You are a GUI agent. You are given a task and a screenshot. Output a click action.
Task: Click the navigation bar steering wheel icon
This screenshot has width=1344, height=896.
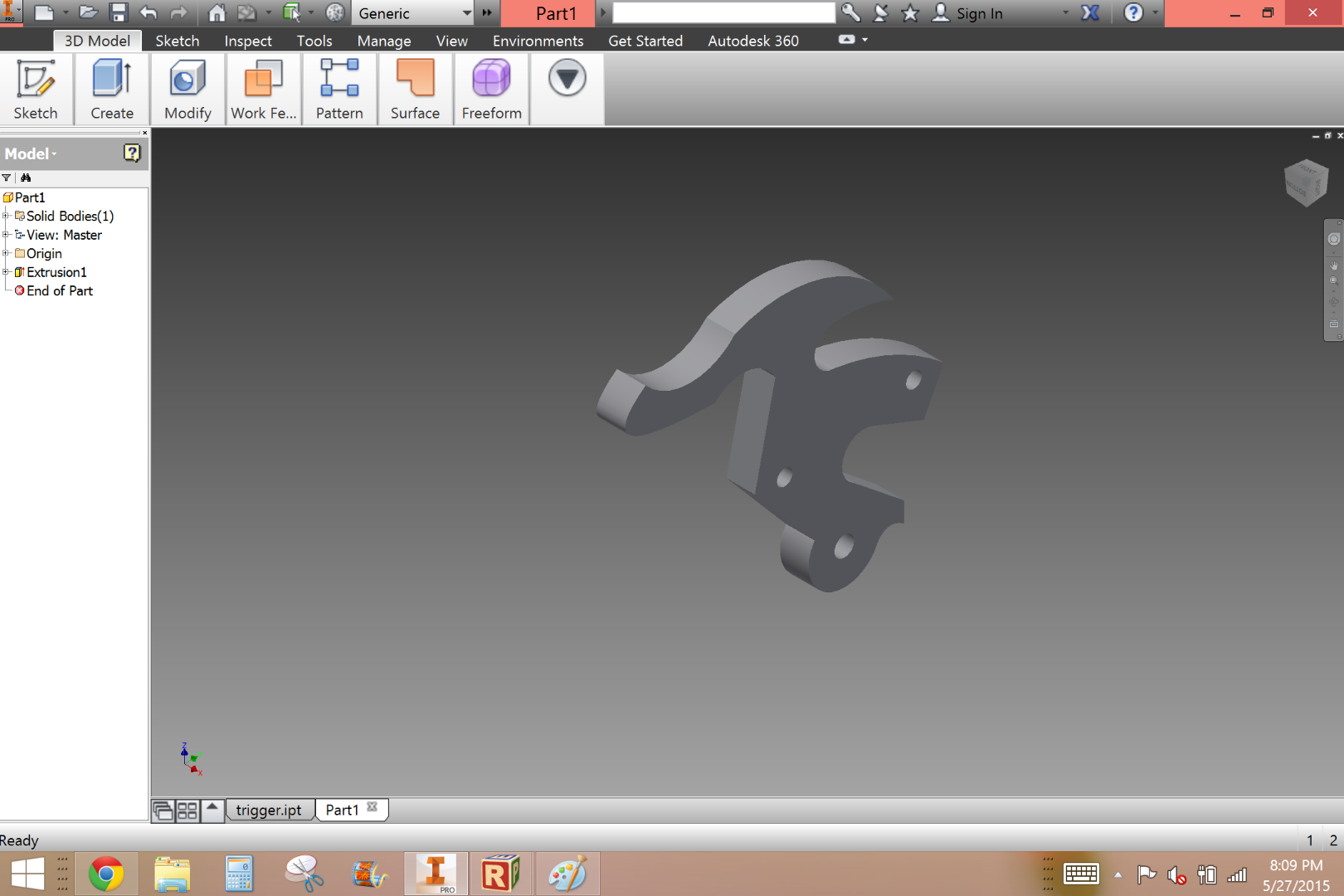[x=1334, y=239]
